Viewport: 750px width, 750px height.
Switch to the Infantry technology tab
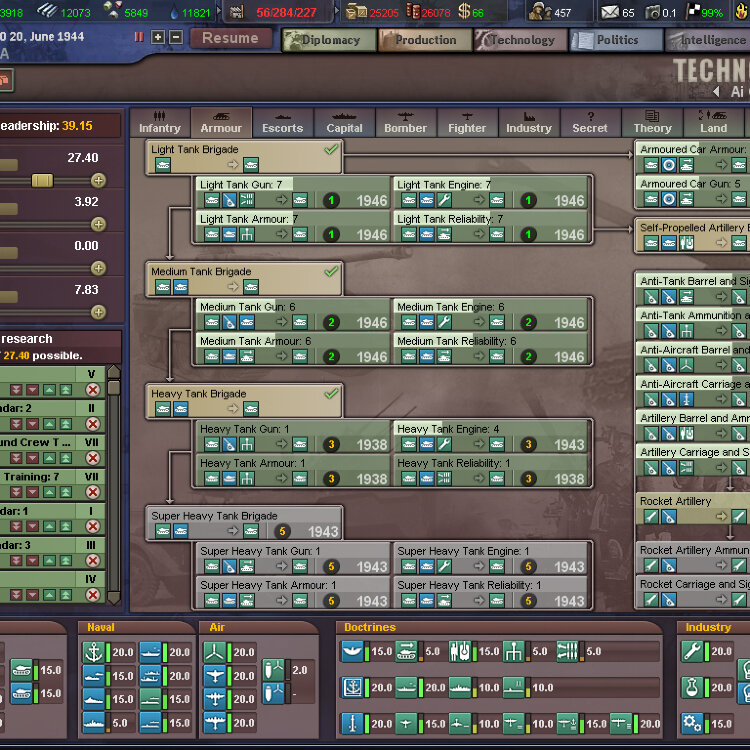click(160, 123)
